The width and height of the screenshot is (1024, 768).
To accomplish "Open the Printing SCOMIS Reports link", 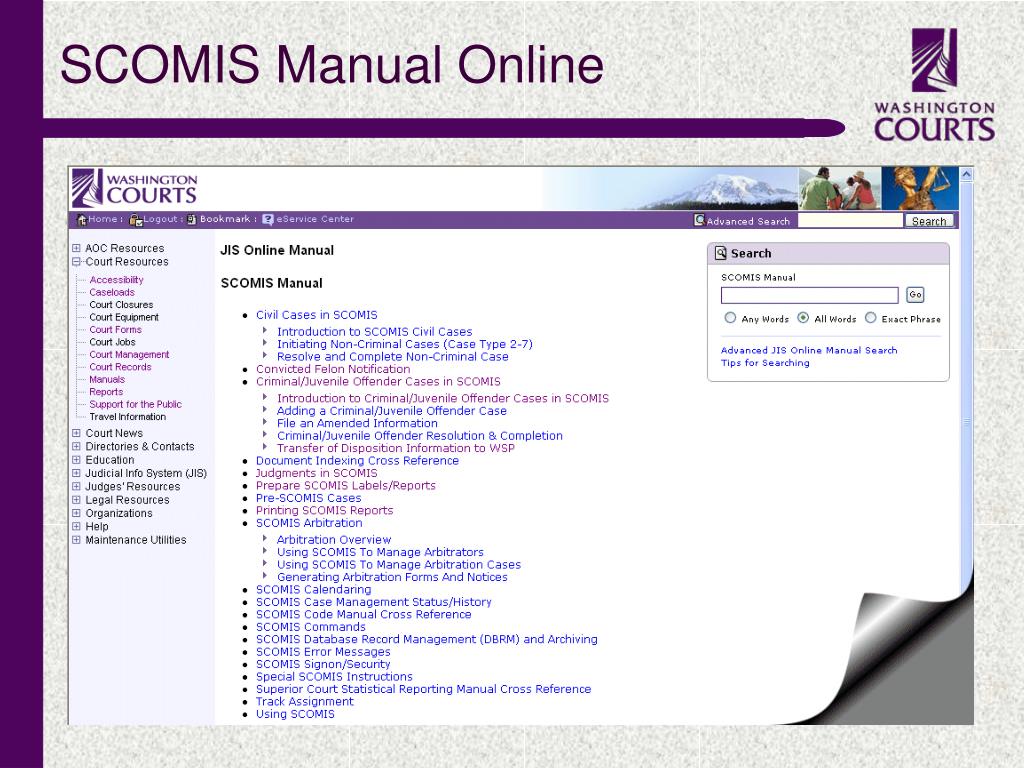I will point(325,511).
